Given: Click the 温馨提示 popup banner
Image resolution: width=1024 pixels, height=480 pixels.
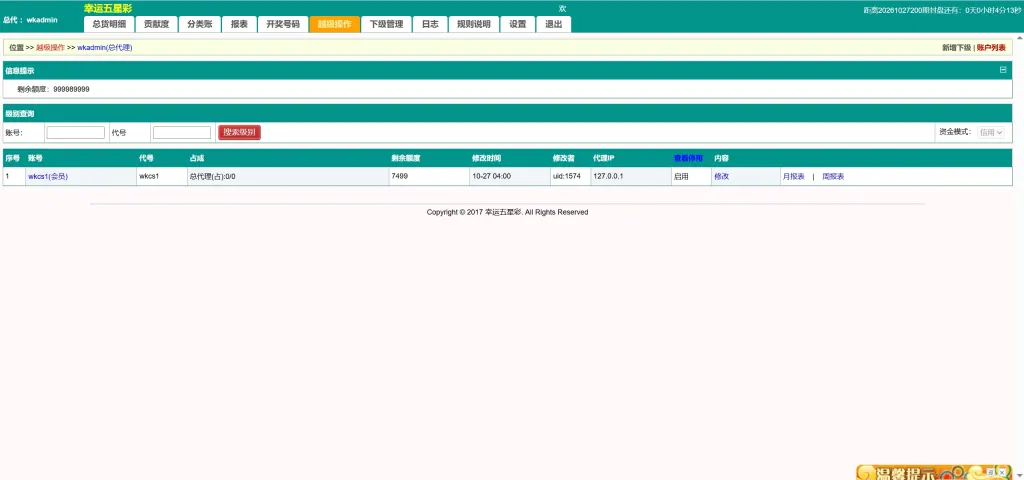Looking at the screenshot, I should pos(933,472).
